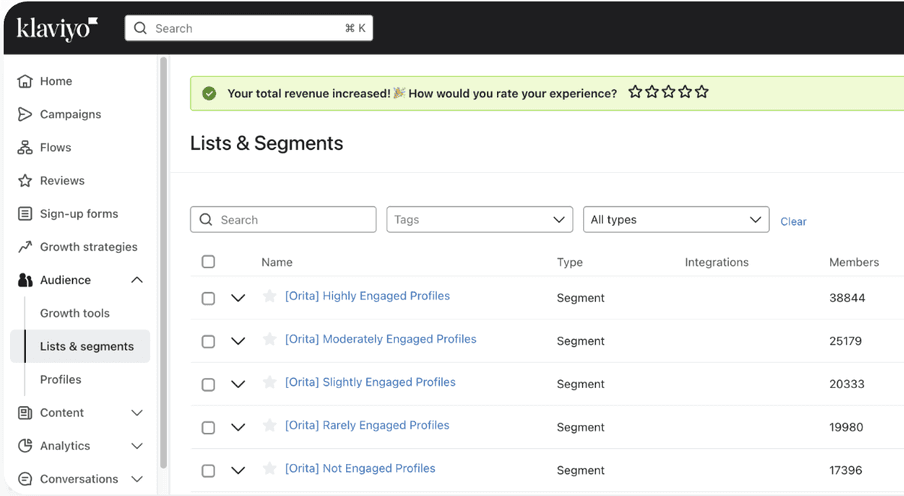
Task: Click the Flows icon in sidebar
Action: [25, 147]
